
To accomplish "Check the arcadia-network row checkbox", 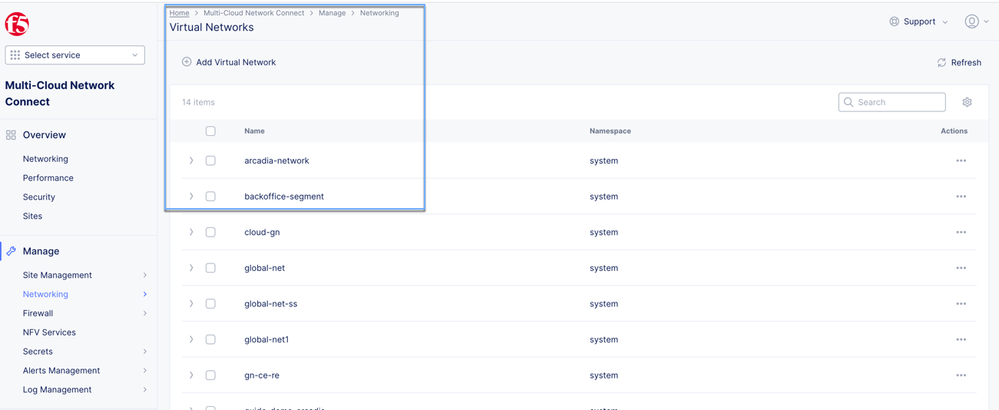I will coord(211,161).
